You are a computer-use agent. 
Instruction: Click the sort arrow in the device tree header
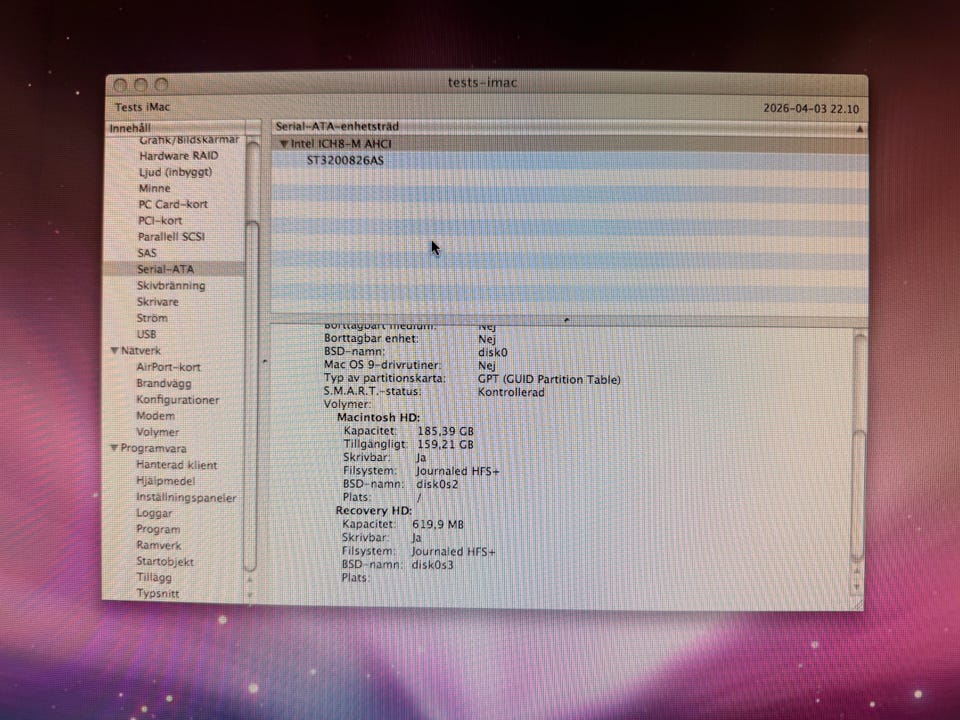pyautogui.click(x=859, y=129)
